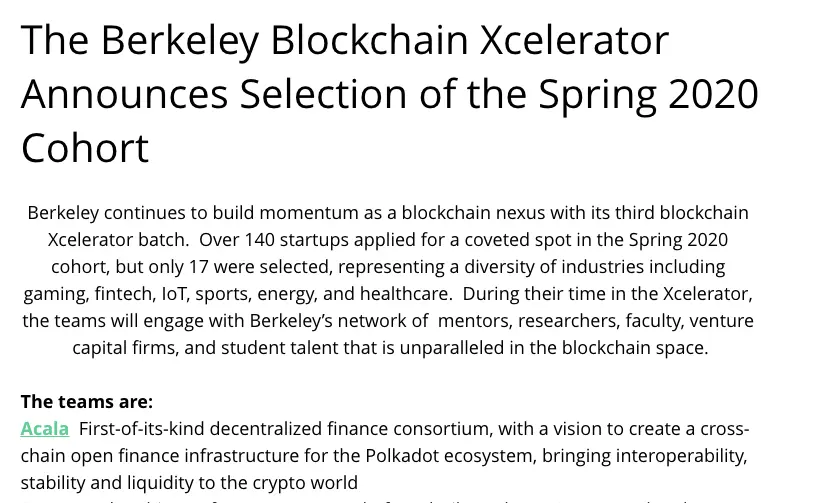Click the 'Announces' word in the title
Viewport: 813px width, 503px height.
tap(124, 94)
